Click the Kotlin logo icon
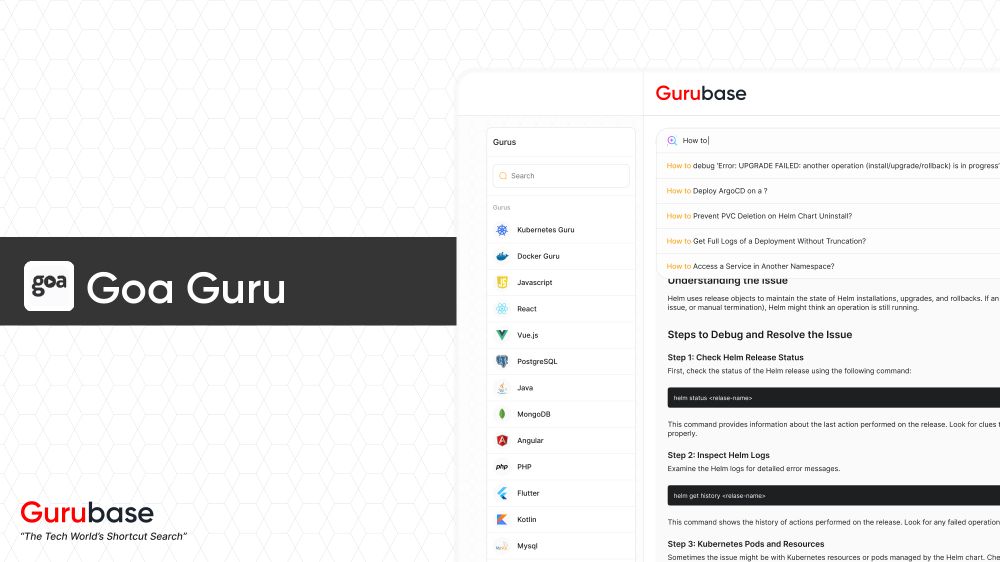Viewport: 1000px width, 562px height. [502, 519]
